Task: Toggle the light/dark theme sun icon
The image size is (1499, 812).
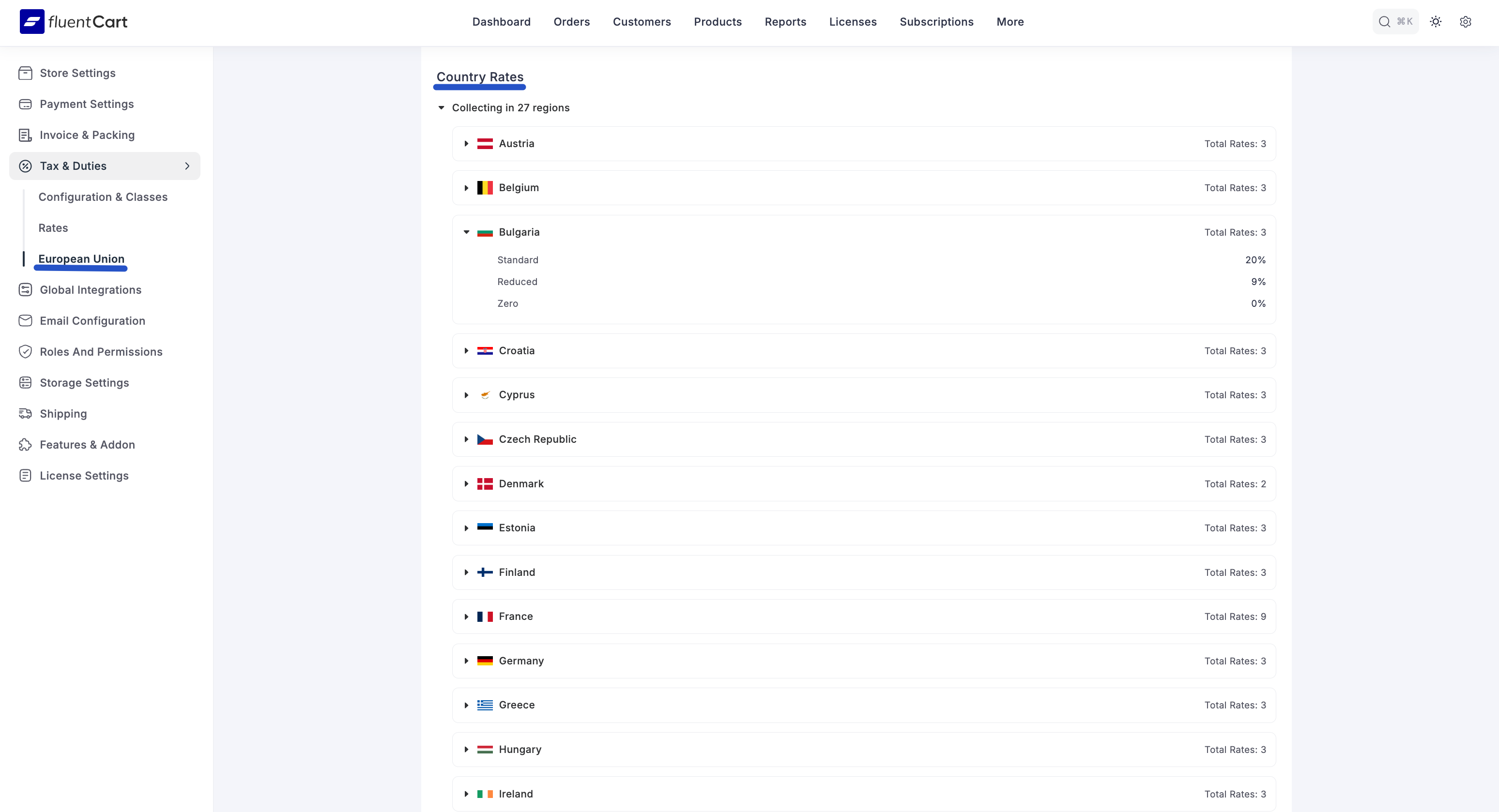Action: tap(1436, 21)
